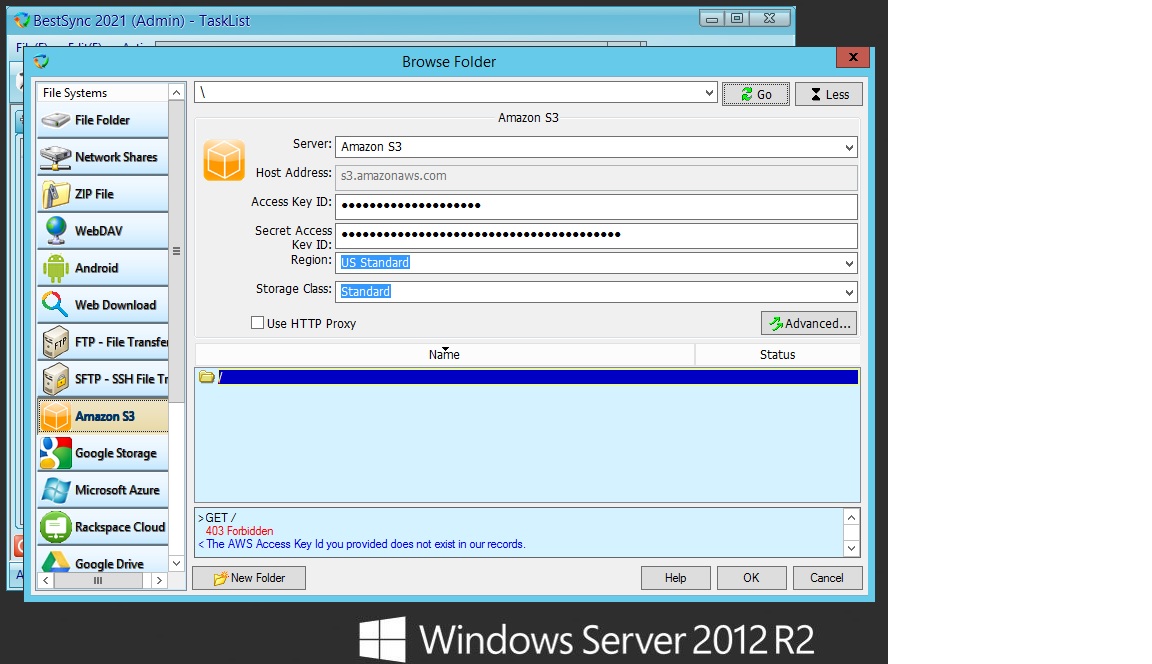
Task: Confirm with the OK button
Action: click(x=752, y=578)
